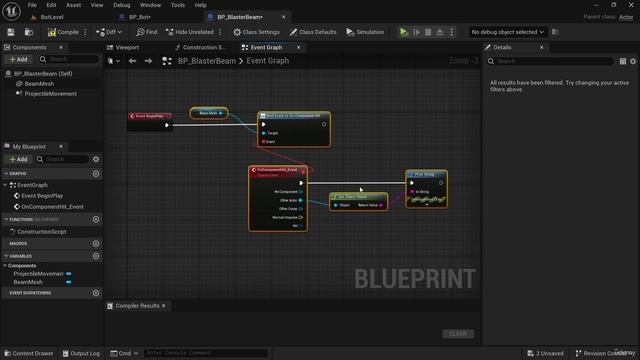Open Class Defaults
This screenshot has height=360, width=640.
313,32
